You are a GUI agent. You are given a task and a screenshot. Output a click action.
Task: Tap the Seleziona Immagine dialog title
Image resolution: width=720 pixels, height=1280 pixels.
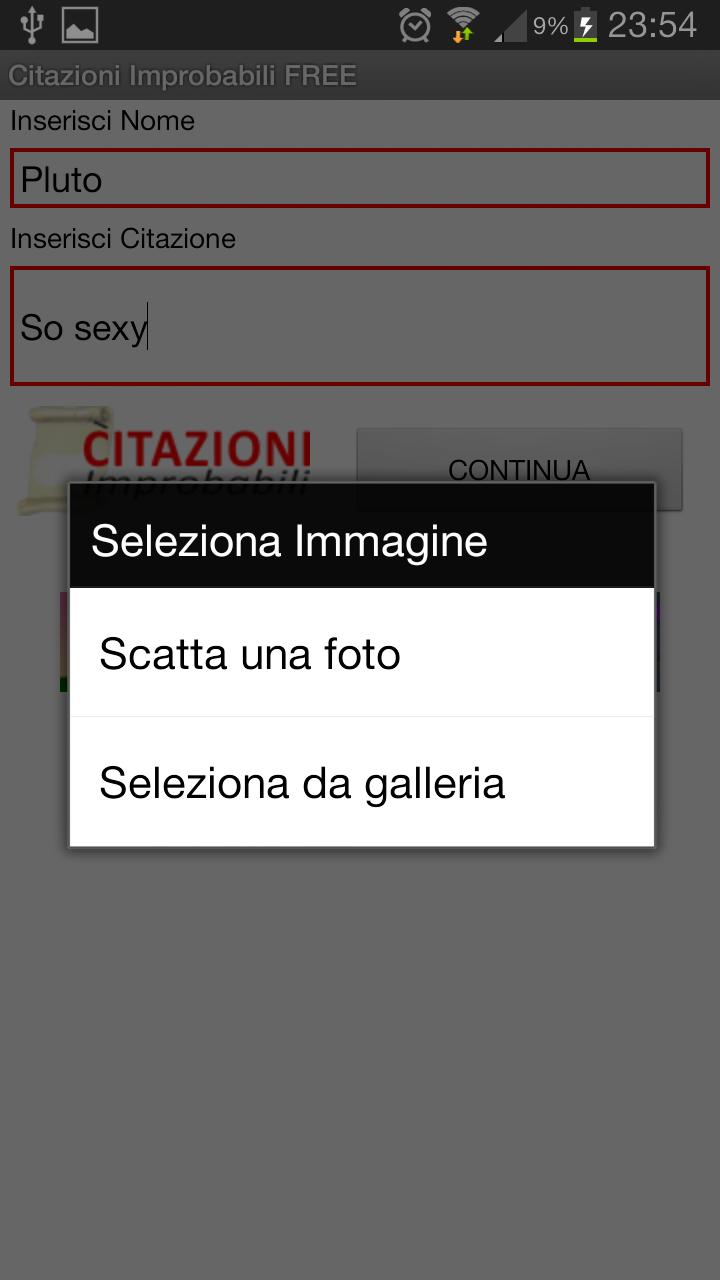(x=289, y=541)
